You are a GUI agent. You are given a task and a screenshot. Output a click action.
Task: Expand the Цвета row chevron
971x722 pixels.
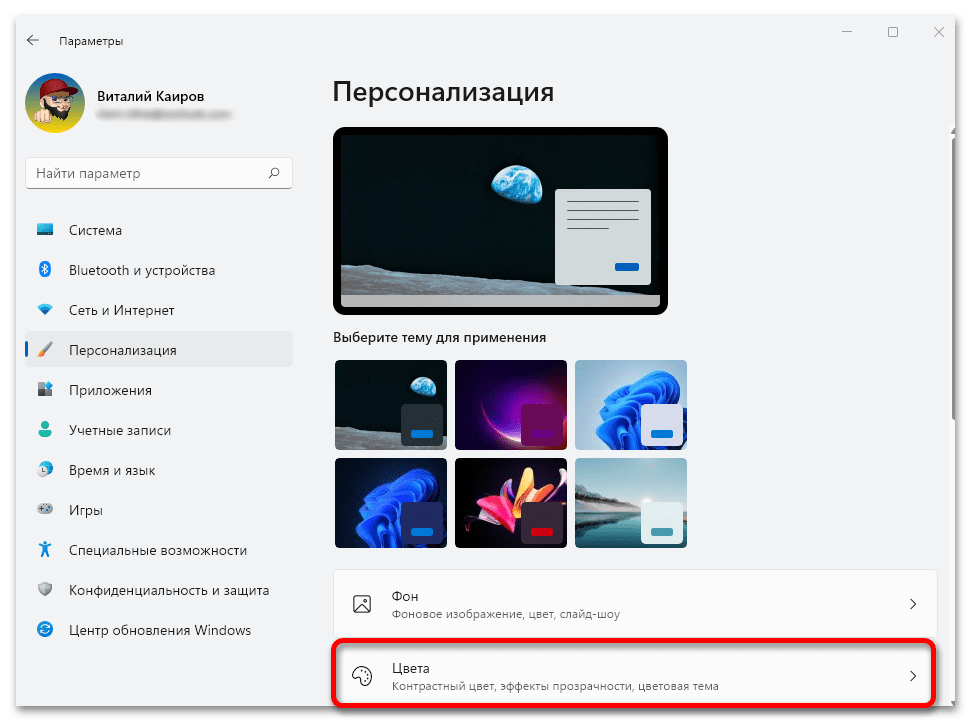[913, 676]
